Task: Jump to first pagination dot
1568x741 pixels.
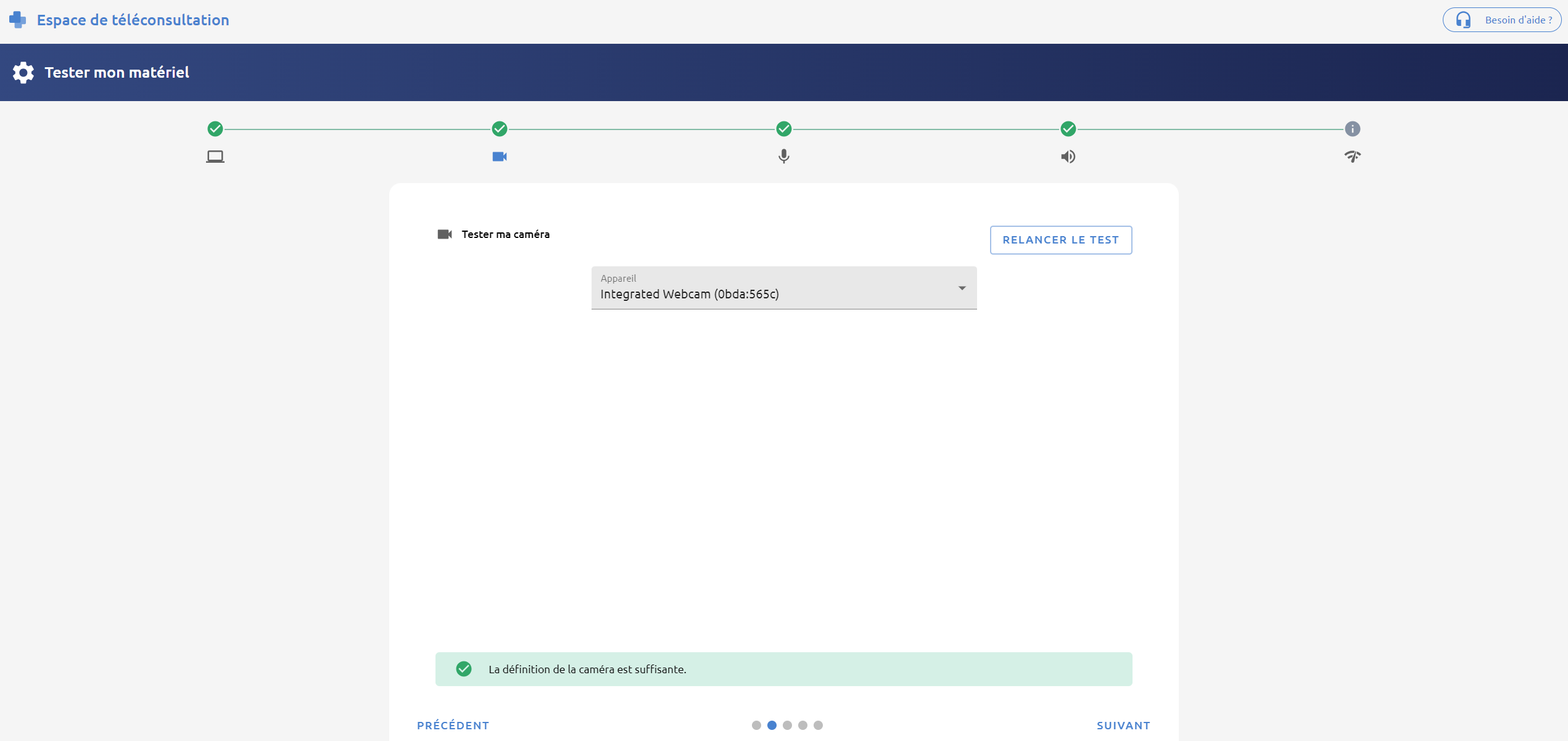Action: point(756,726)
